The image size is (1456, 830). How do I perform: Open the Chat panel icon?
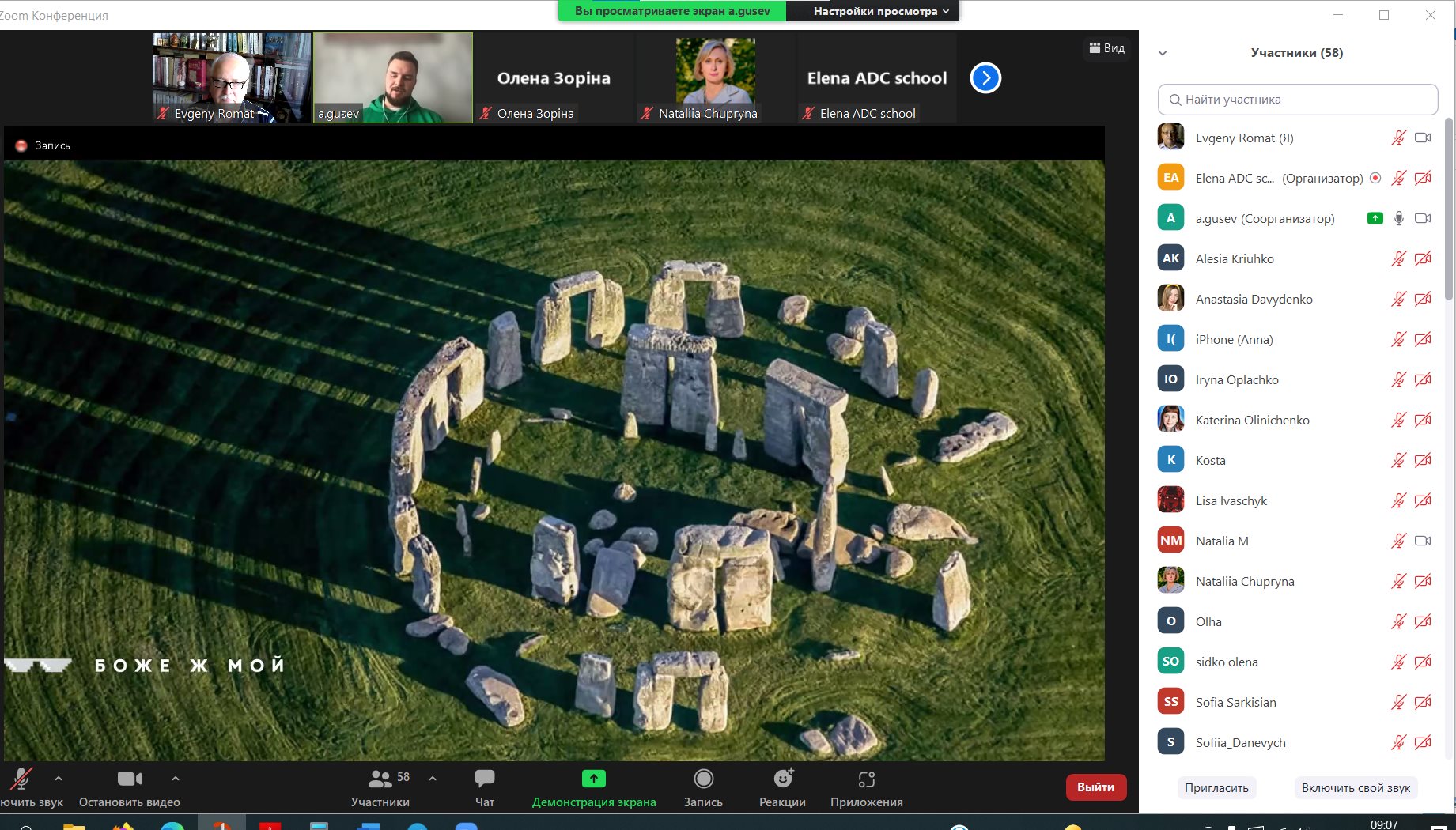tap(484, 779)
